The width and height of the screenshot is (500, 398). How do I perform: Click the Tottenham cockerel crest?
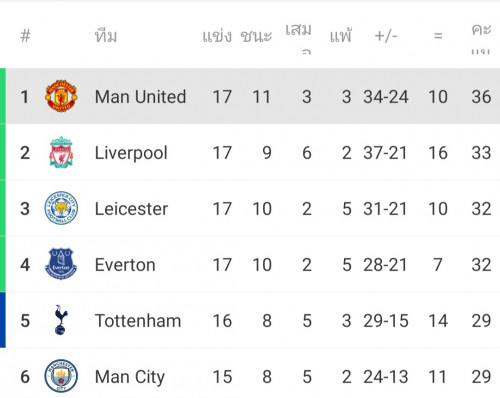pyautogui.click(x=61, y=320)
